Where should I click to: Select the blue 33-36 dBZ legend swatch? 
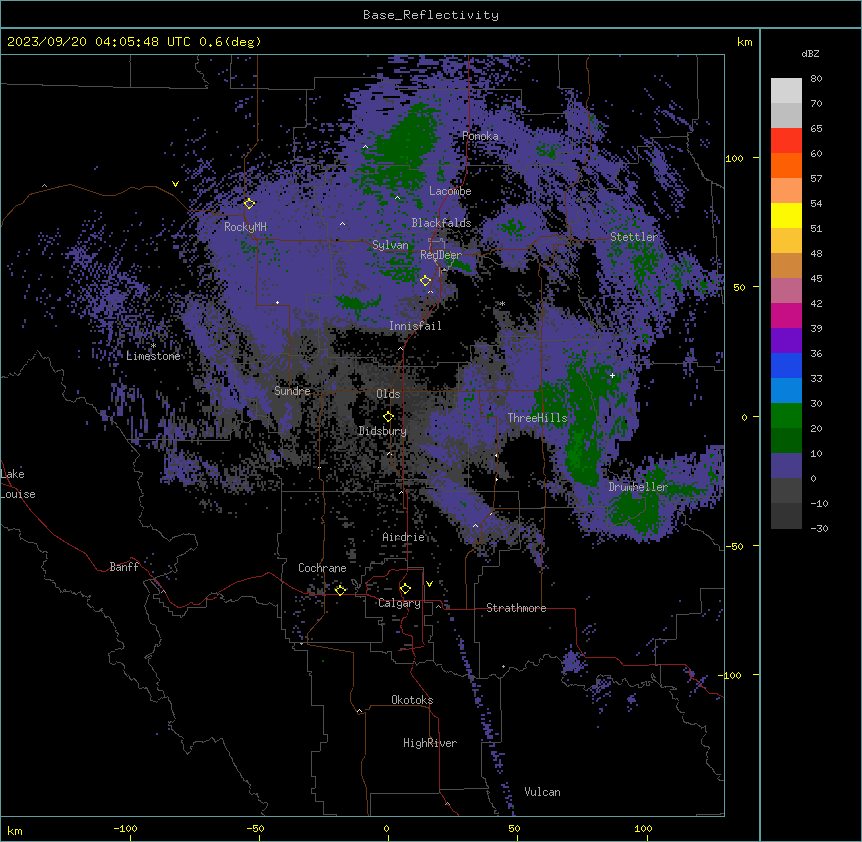coord(786,365)
